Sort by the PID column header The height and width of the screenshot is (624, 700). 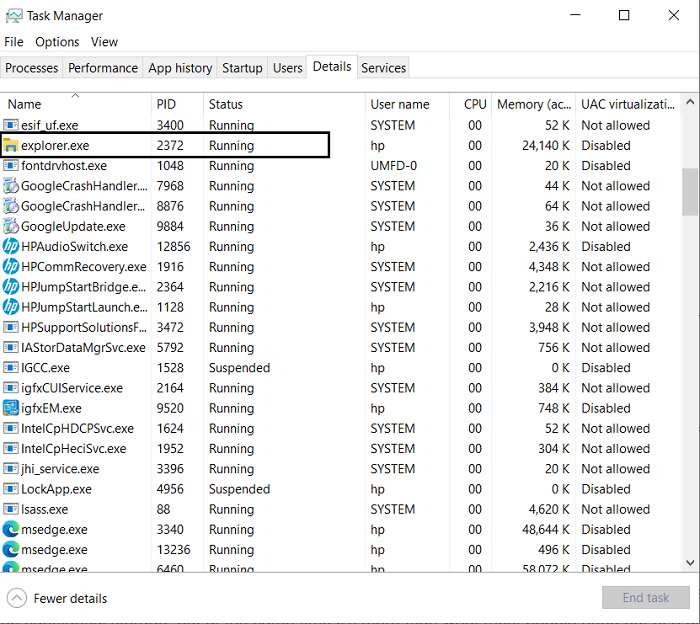tap(166, 104)
